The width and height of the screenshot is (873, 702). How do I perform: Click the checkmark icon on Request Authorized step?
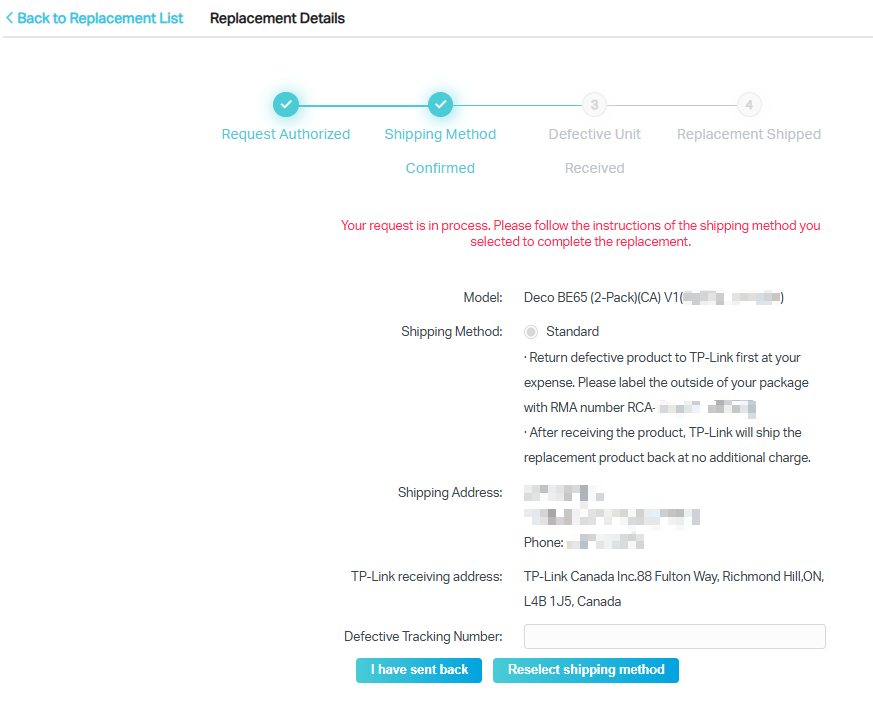(286, 104)
